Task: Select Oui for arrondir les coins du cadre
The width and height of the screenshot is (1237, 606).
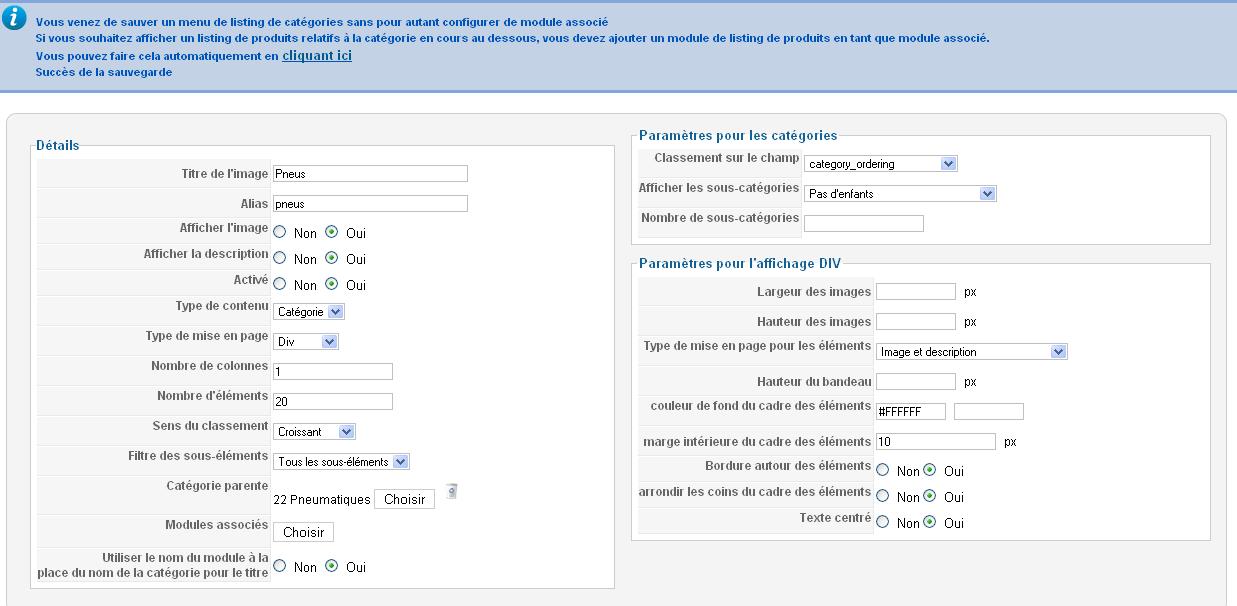Action: point(930,496)
